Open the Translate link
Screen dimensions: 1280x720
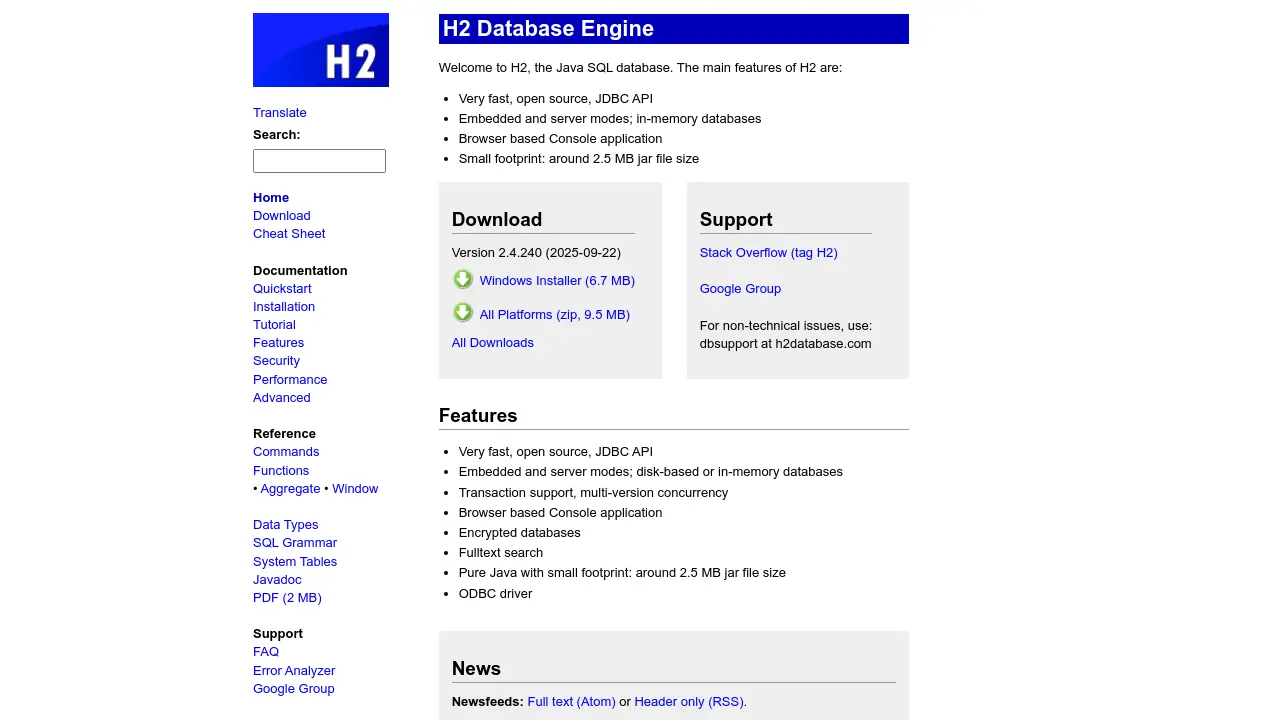(x=280, y=113)
